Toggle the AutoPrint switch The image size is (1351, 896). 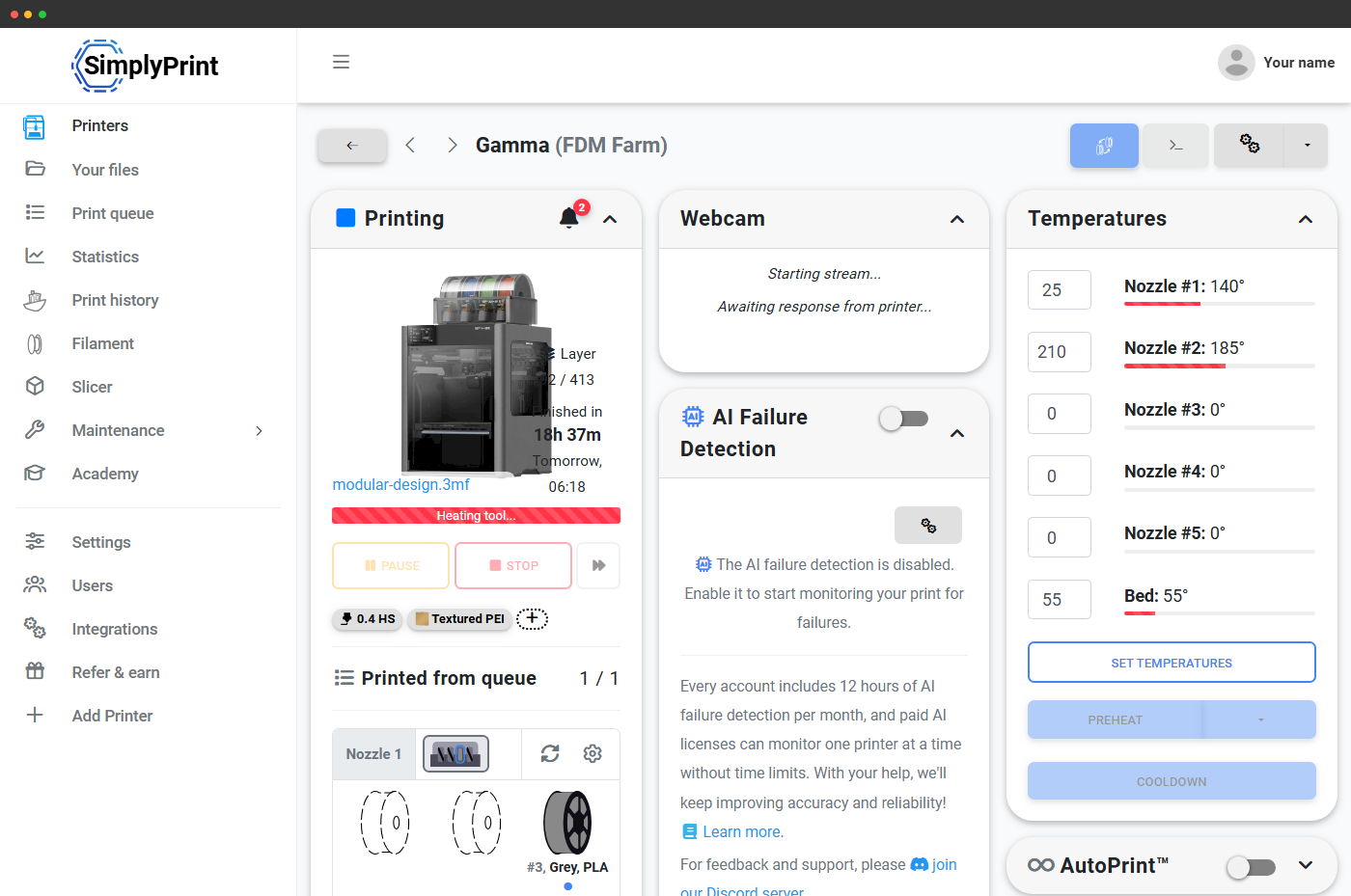point(1252,867)
